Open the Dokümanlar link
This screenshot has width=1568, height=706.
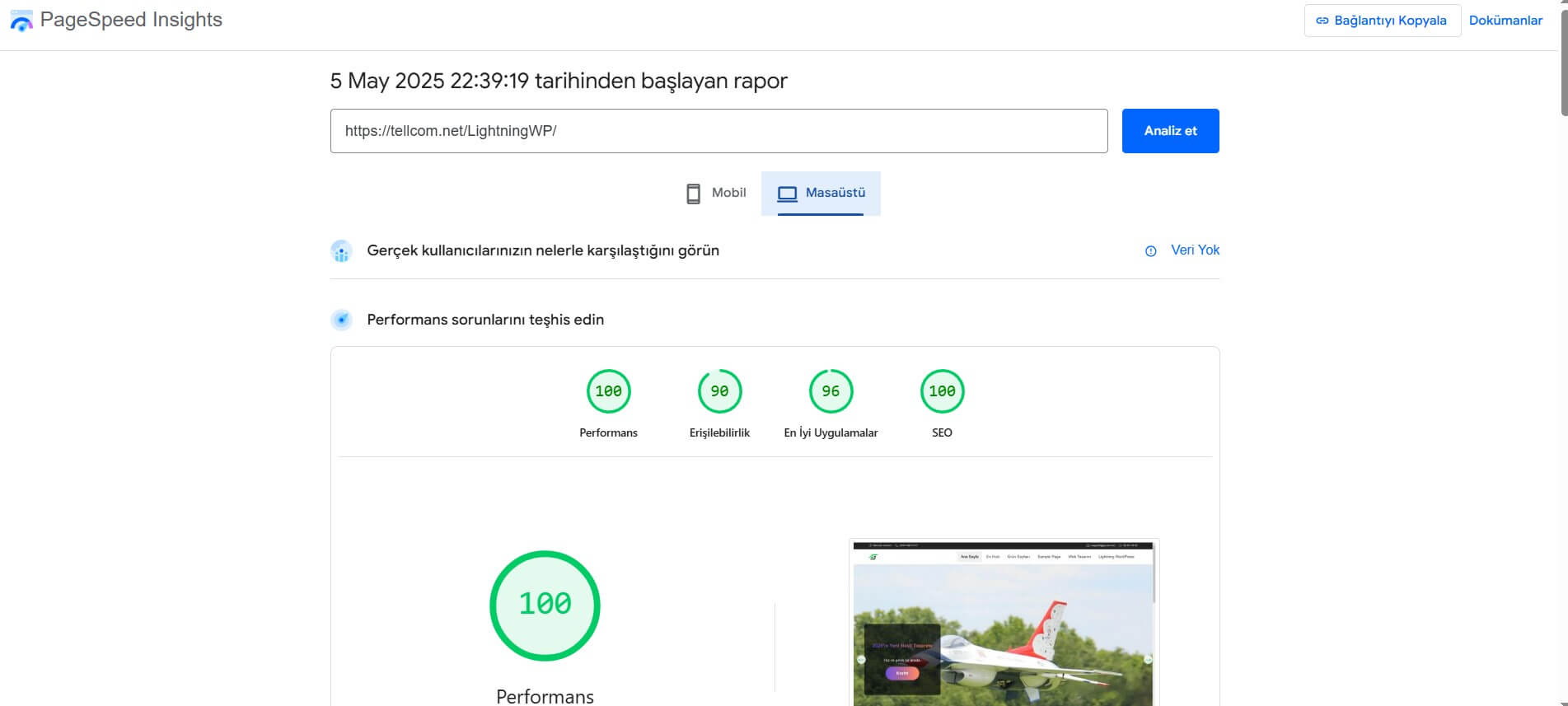tap(1505, 21)
